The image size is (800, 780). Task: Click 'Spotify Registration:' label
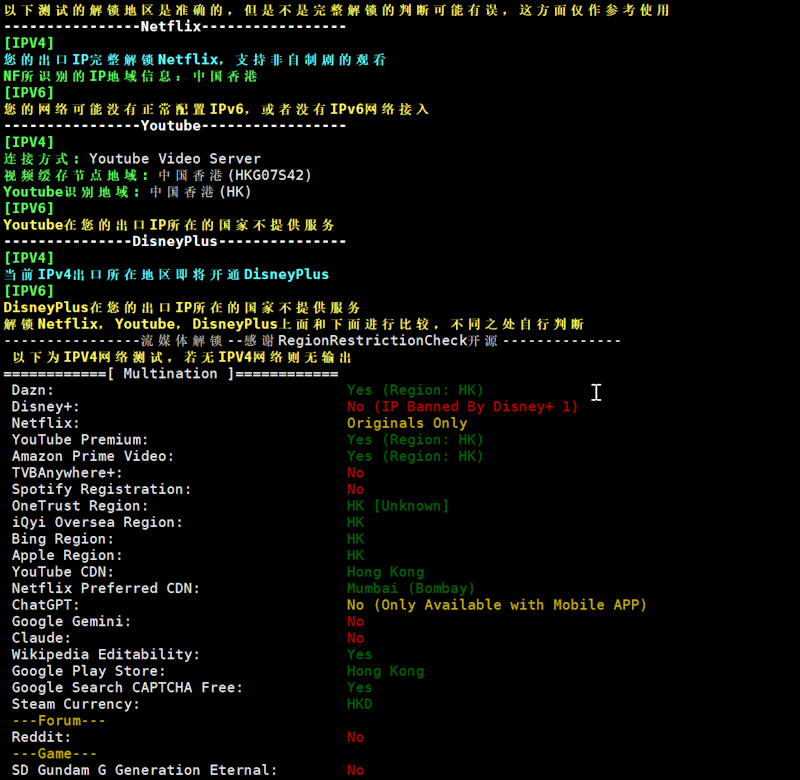101,489
